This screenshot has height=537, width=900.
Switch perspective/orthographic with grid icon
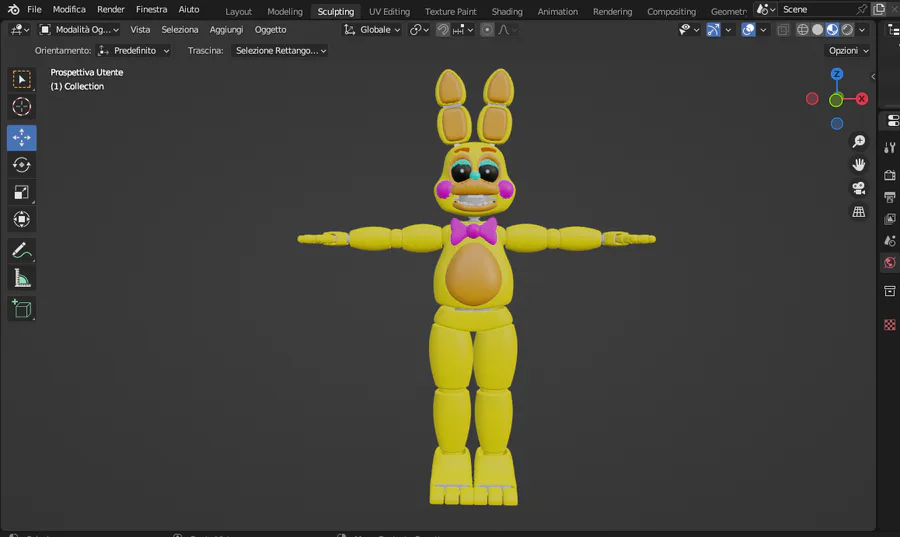(x=859, y=212)
